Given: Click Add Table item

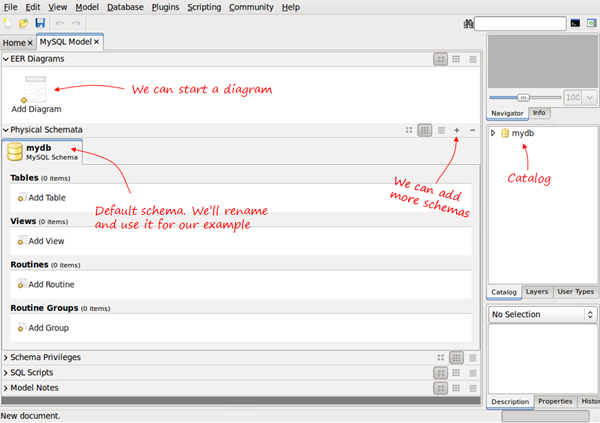Looking at the screenshot, I should pos(42,198).
